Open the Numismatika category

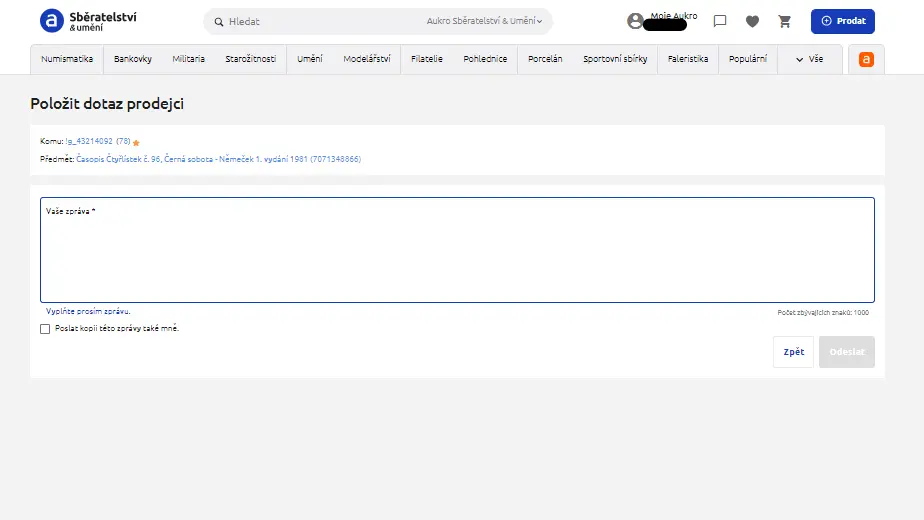pyautogui.click(x=67, y=59)
